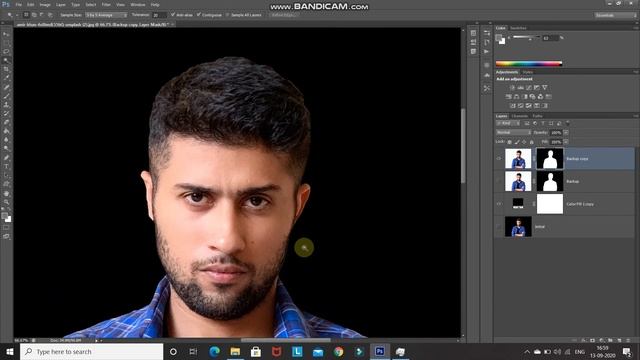The width and height of the screenshot is (640, 360).
Task: Select the Crop tool
Action: [x=6, y=69]
